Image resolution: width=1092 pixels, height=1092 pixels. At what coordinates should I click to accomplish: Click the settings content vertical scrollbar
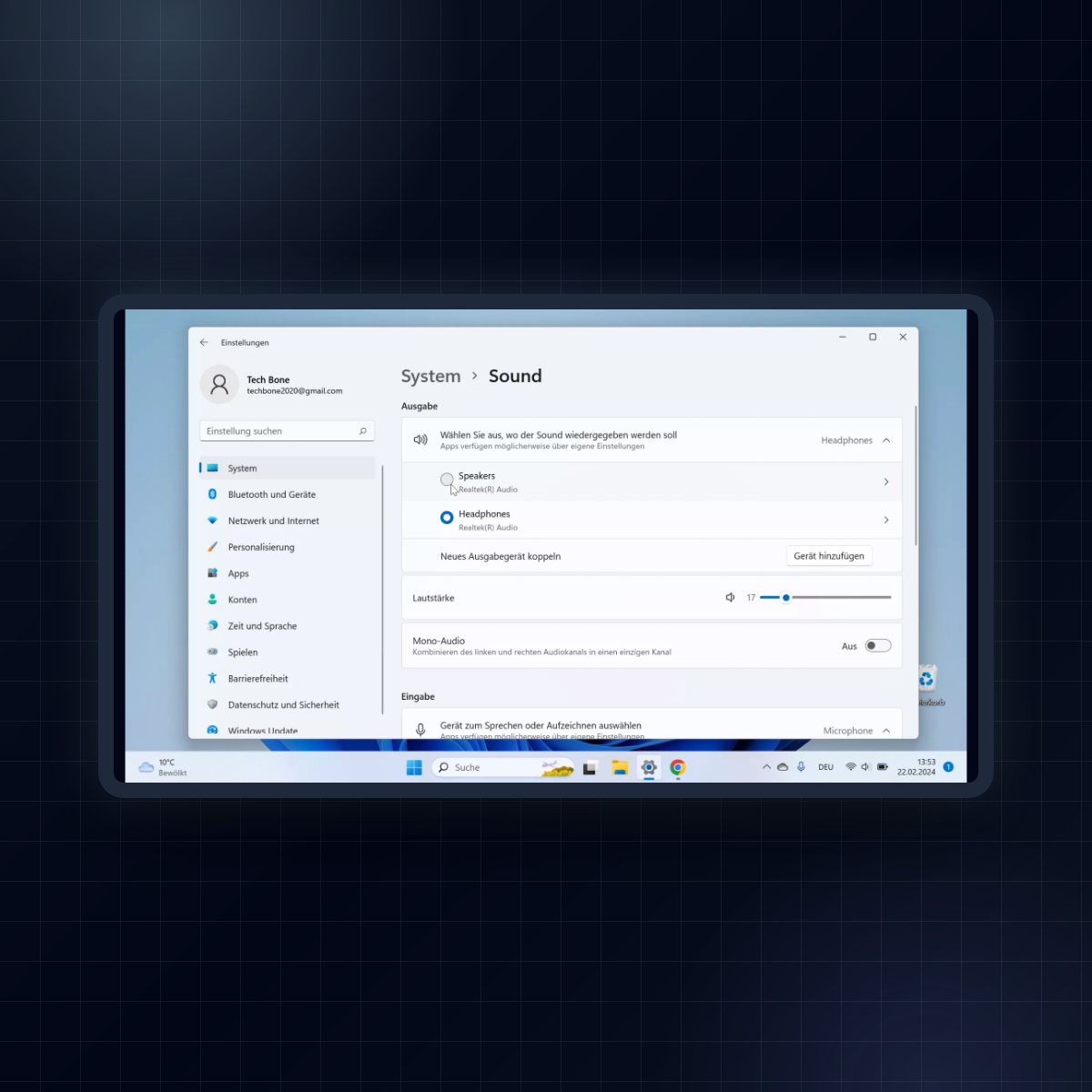click(915, 476)
